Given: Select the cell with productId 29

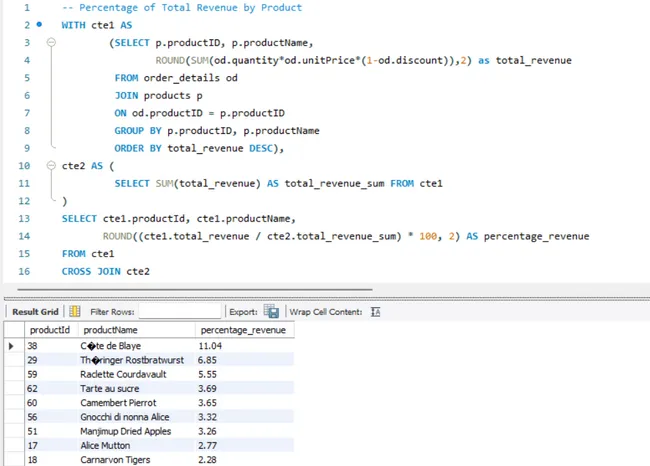Looking at the screenshot, I should click(51, 360).
